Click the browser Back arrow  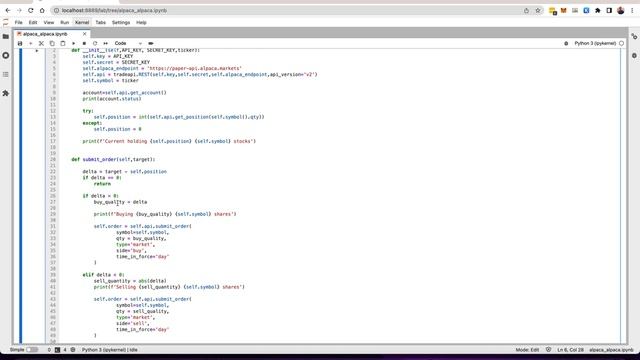point(8,10)
